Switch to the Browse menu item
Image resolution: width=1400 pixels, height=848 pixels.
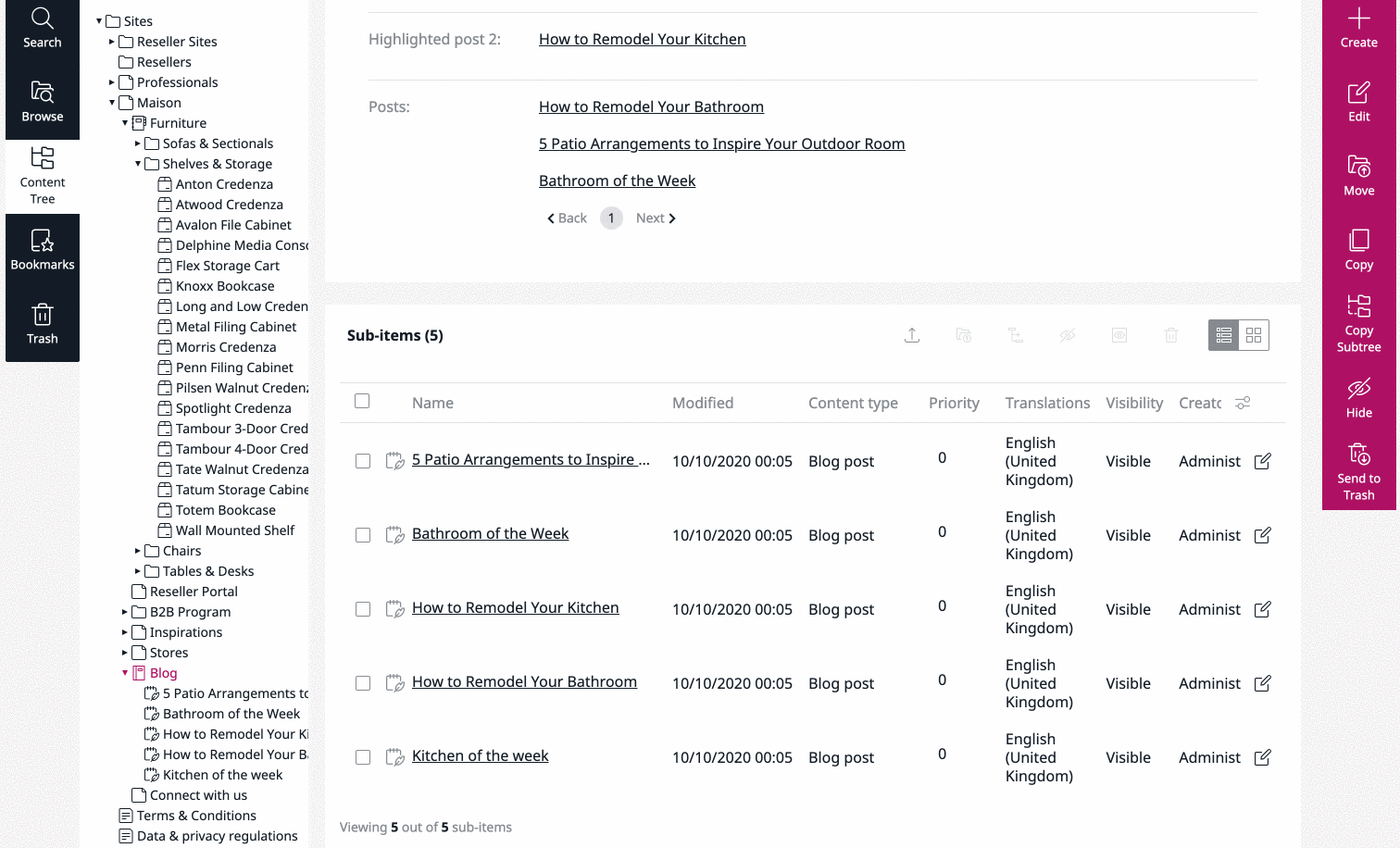[42, 102]
